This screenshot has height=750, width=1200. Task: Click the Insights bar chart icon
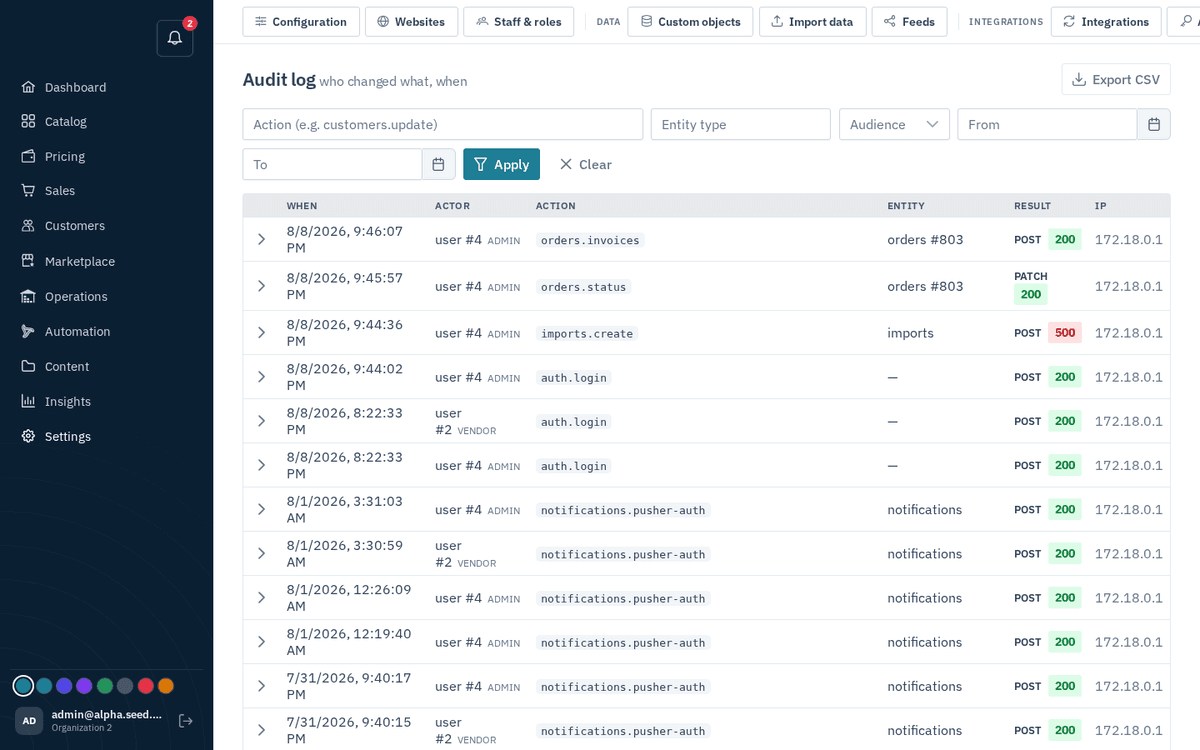[x=28, y=401]
